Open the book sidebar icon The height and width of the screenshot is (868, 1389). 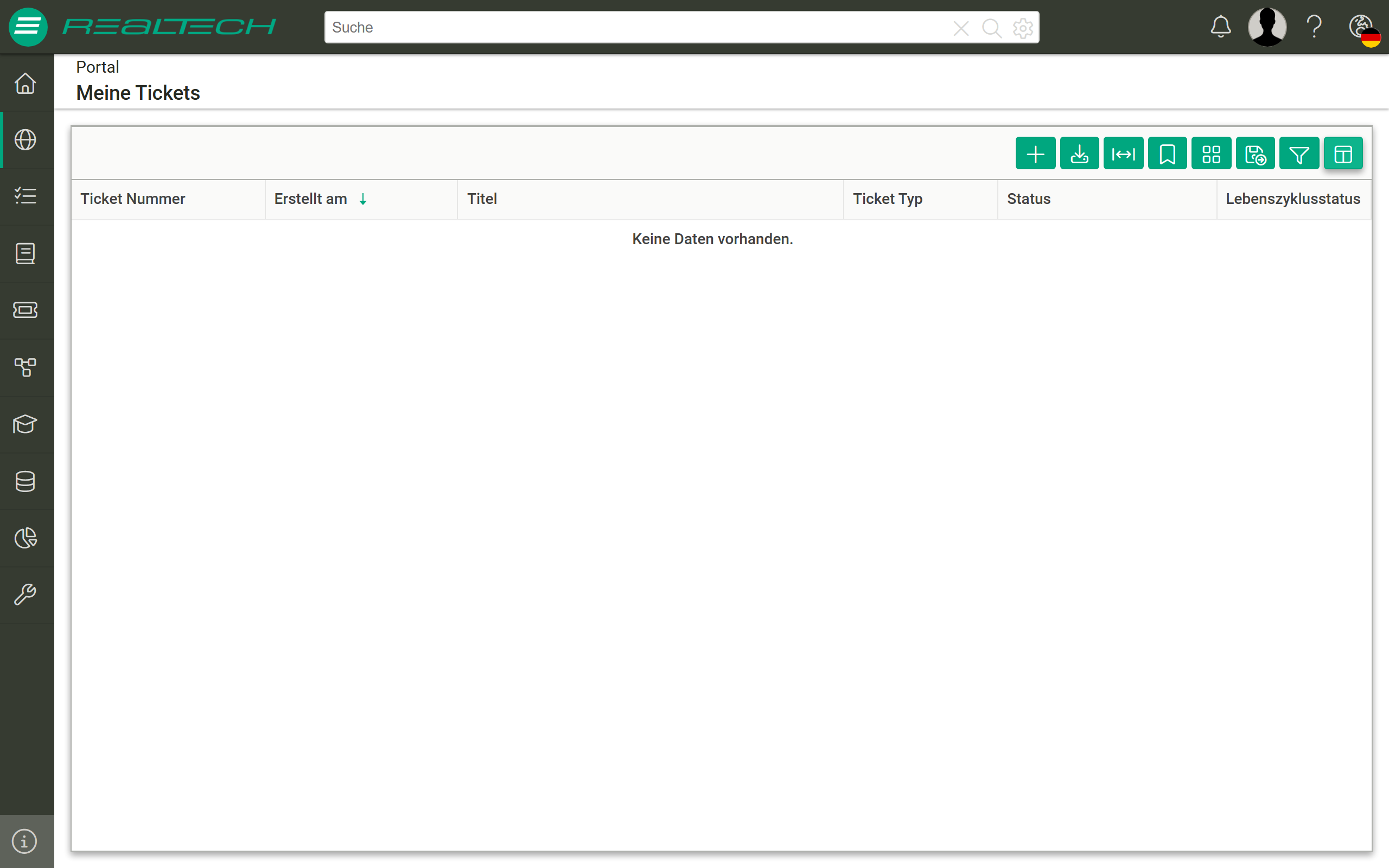coord(26,254)
